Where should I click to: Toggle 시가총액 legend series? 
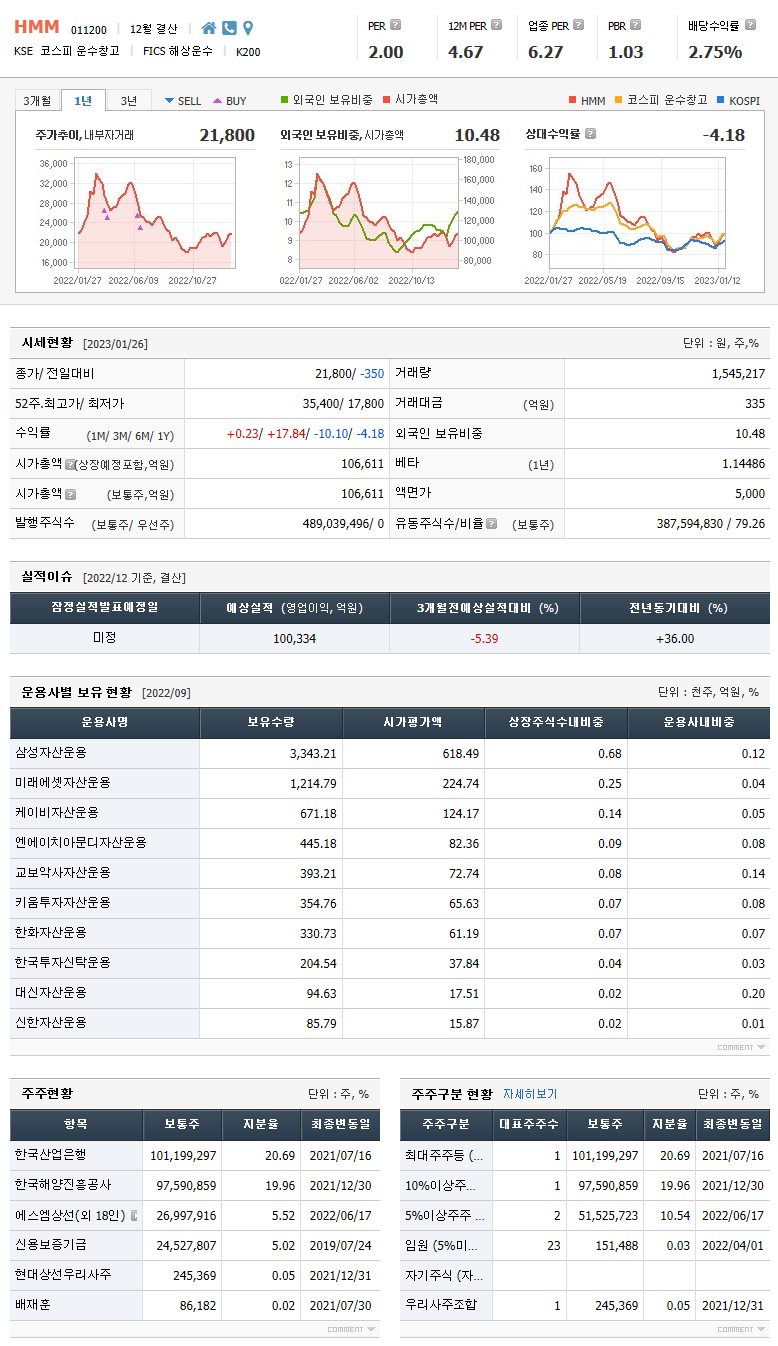(410, 100)
